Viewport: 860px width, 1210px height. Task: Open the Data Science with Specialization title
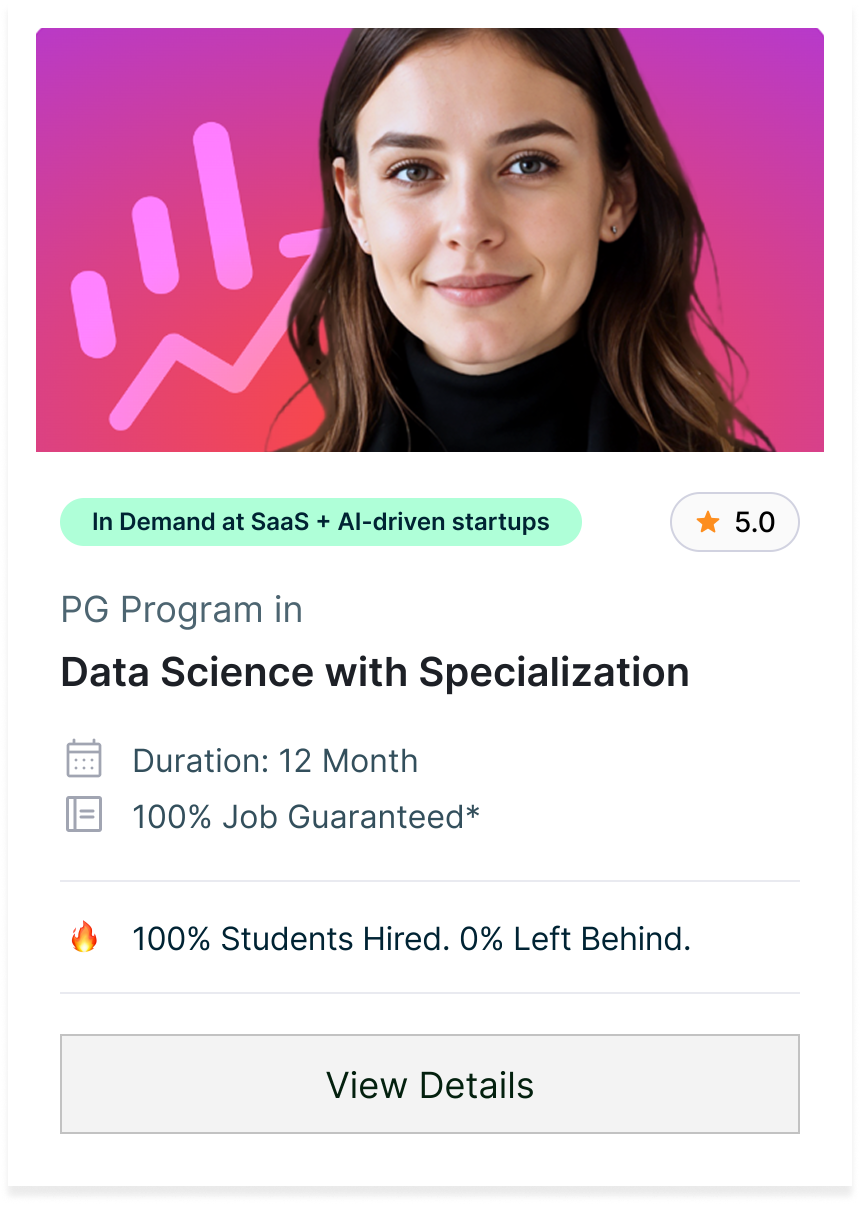375,672
